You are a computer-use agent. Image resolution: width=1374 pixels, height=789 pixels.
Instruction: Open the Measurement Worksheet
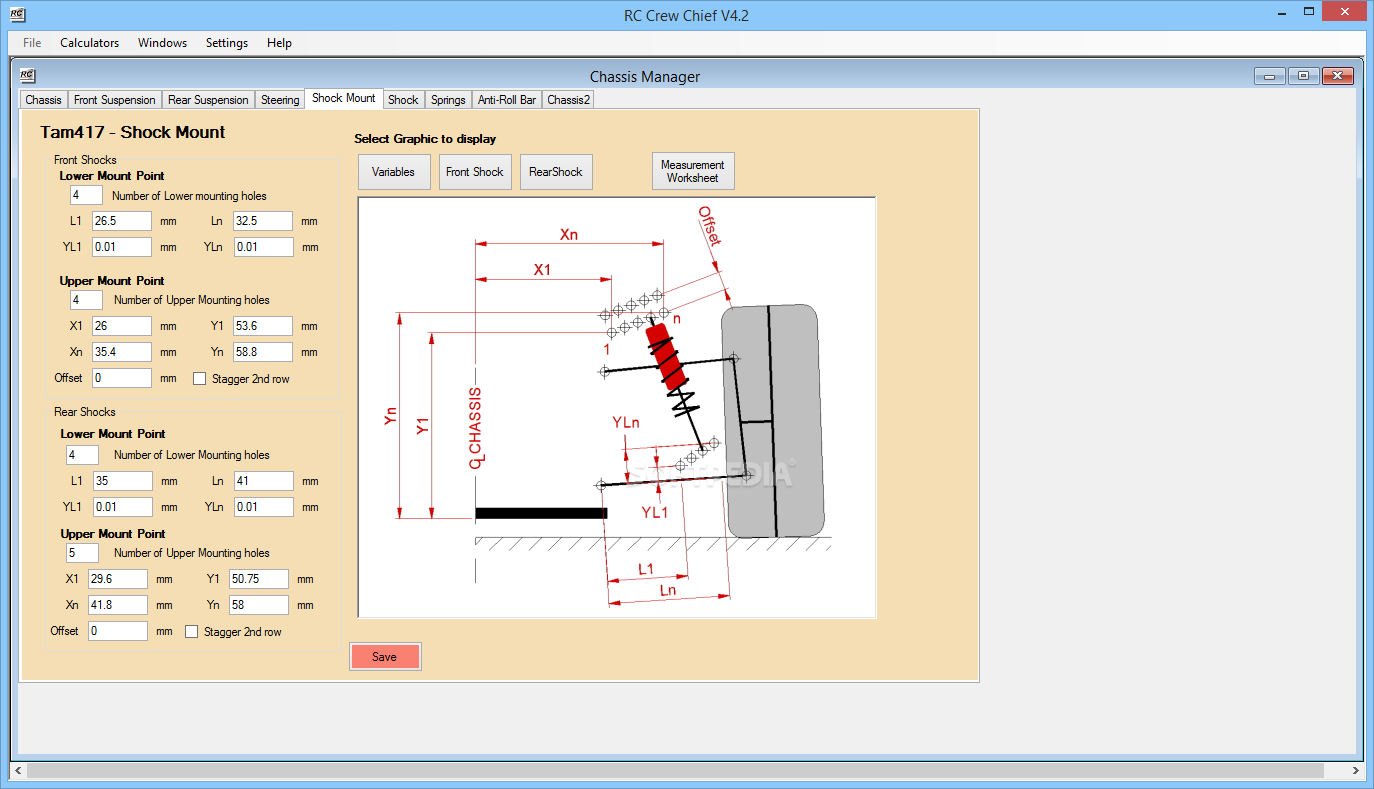(693, 171)
